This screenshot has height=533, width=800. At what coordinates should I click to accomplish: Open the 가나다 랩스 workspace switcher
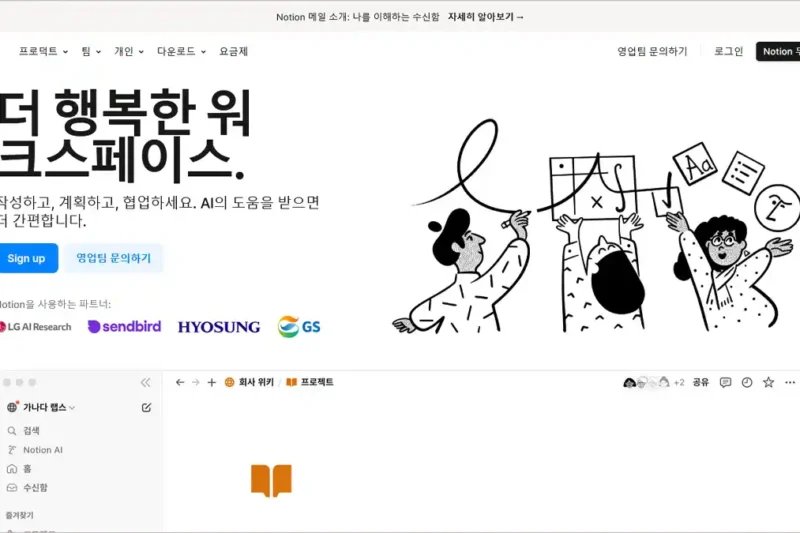click(x=43, y=408)
